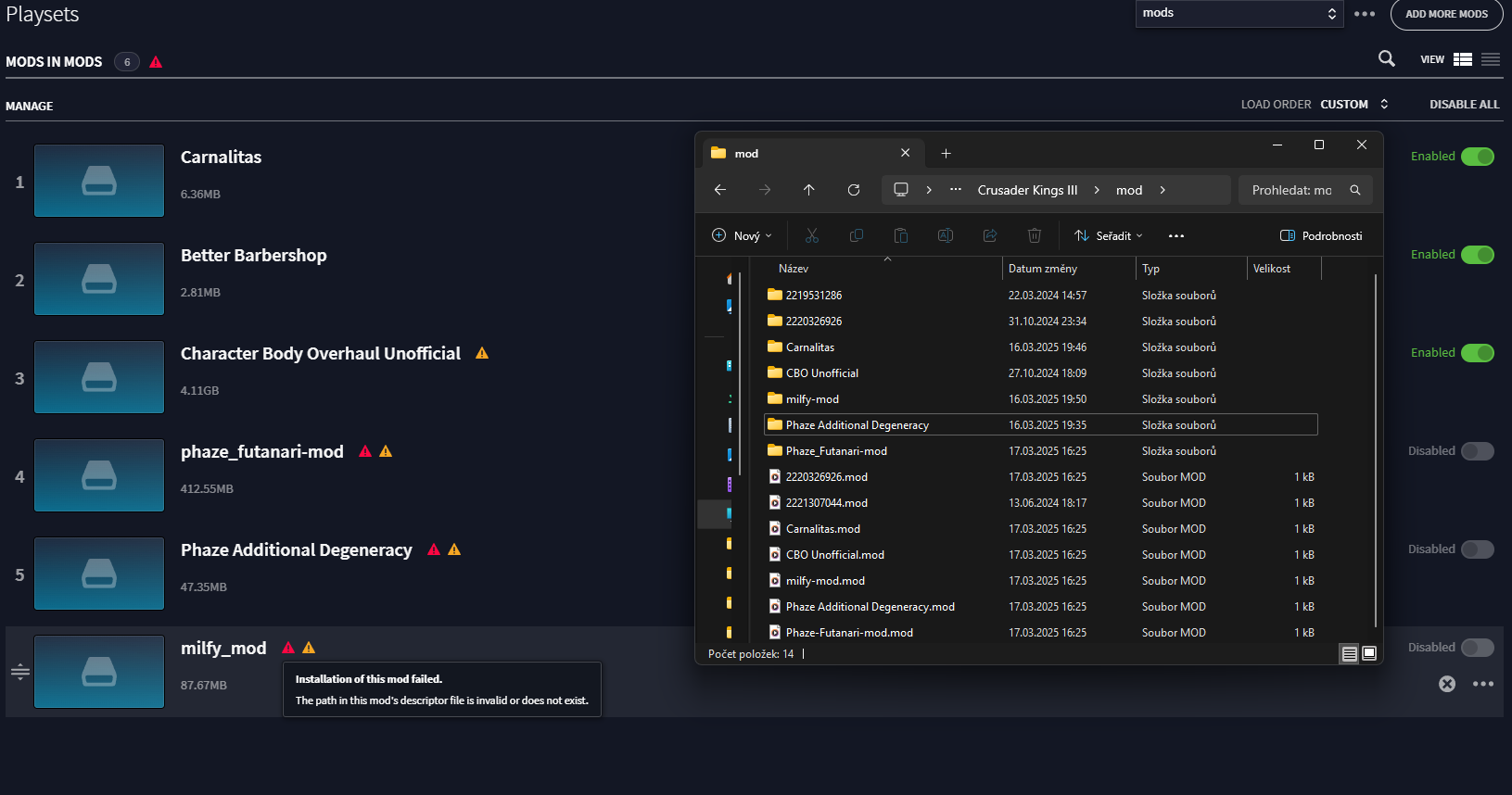Disable the Carnalitas mod toggle
Viewport: 1512px width, 795px height.
tap(1478, 157)
